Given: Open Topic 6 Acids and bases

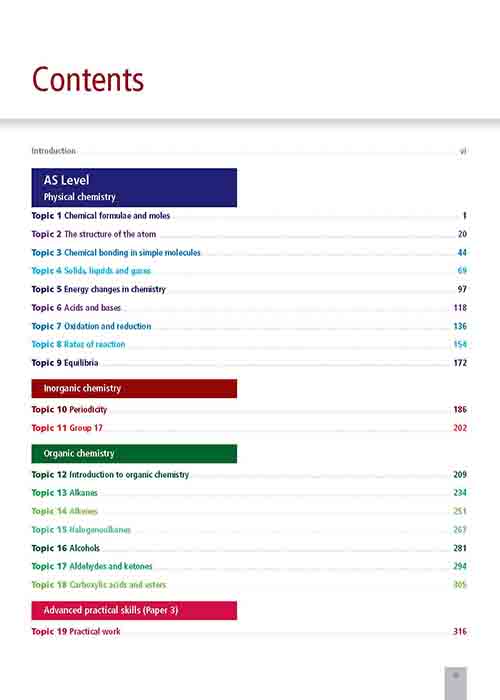Looking at the screenshot, I should [x=249, y=308].
